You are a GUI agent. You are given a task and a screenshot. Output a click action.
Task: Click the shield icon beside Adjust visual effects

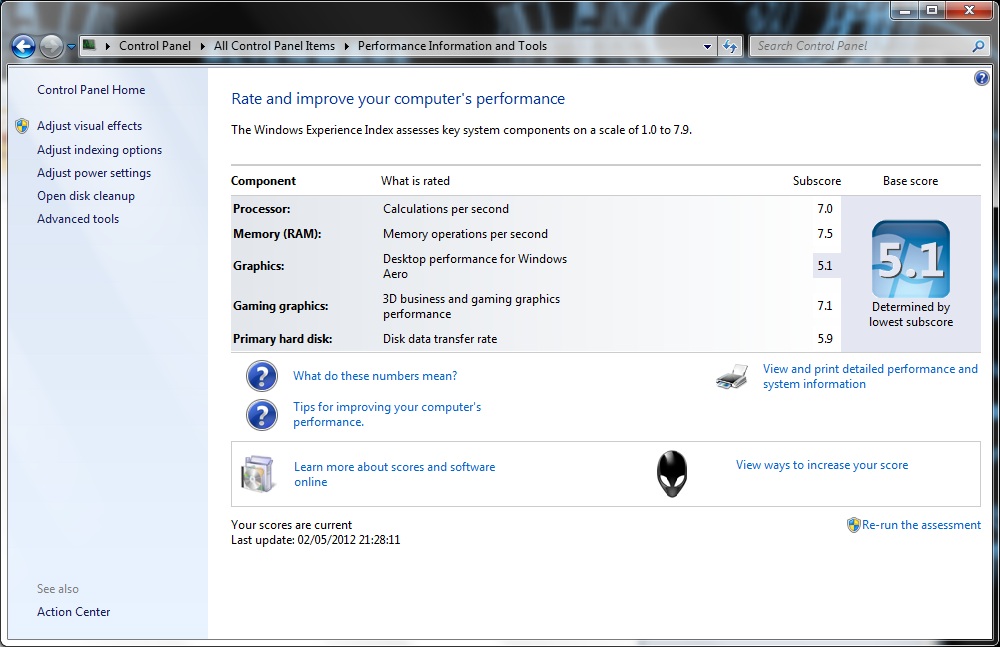pos(22,126)
